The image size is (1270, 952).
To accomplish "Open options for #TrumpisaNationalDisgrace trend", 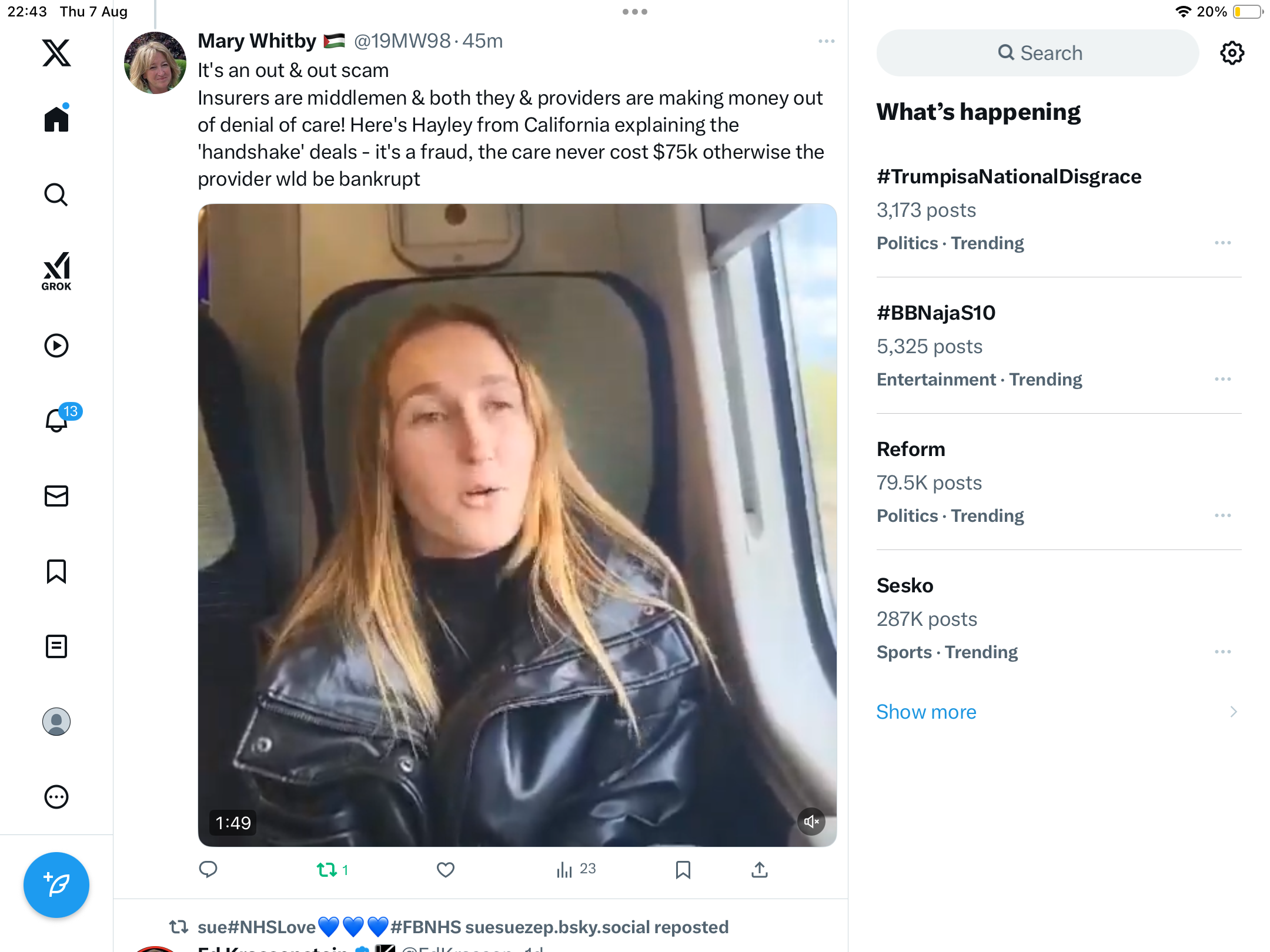I will (1222, 243).
